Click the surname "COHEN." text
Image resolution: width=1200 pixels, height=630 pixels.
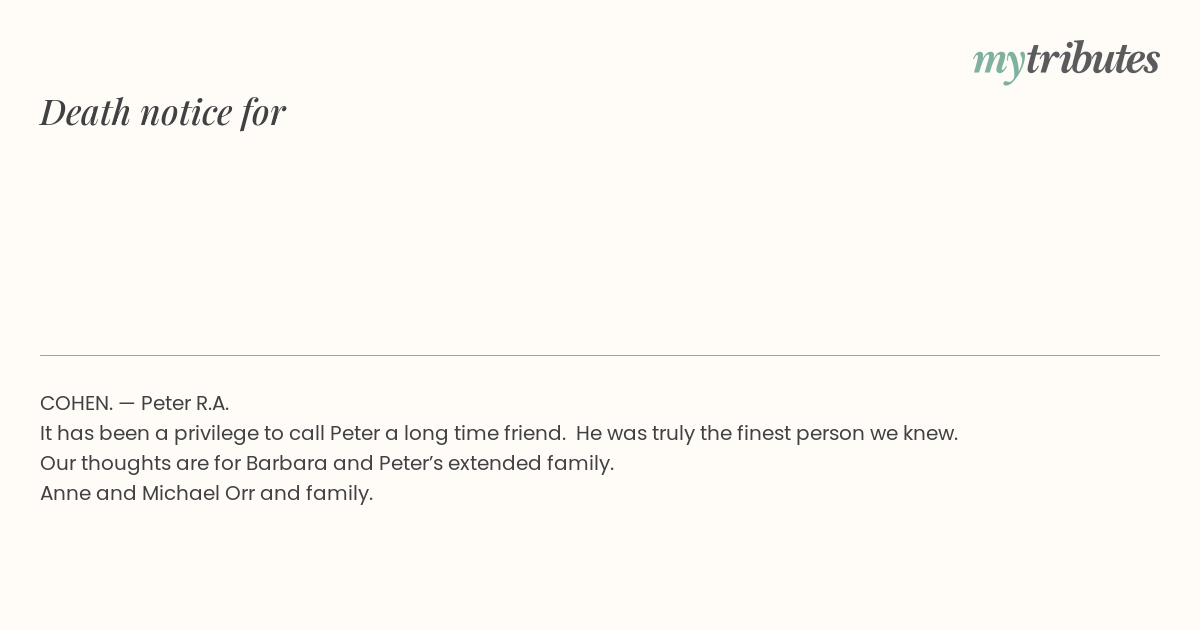(76, 403)
